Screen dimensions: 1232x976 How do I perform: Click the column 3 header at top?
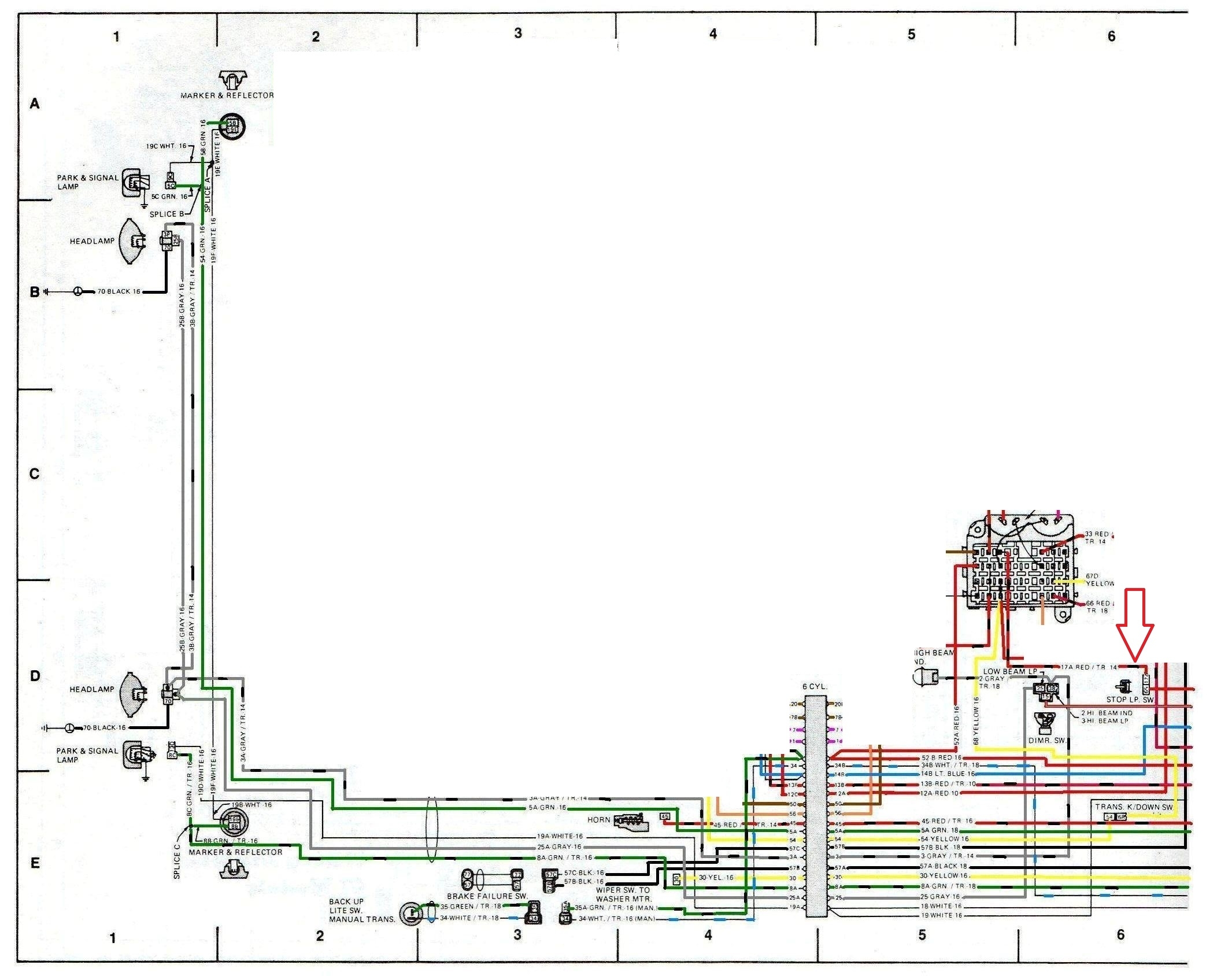(517, 34)
